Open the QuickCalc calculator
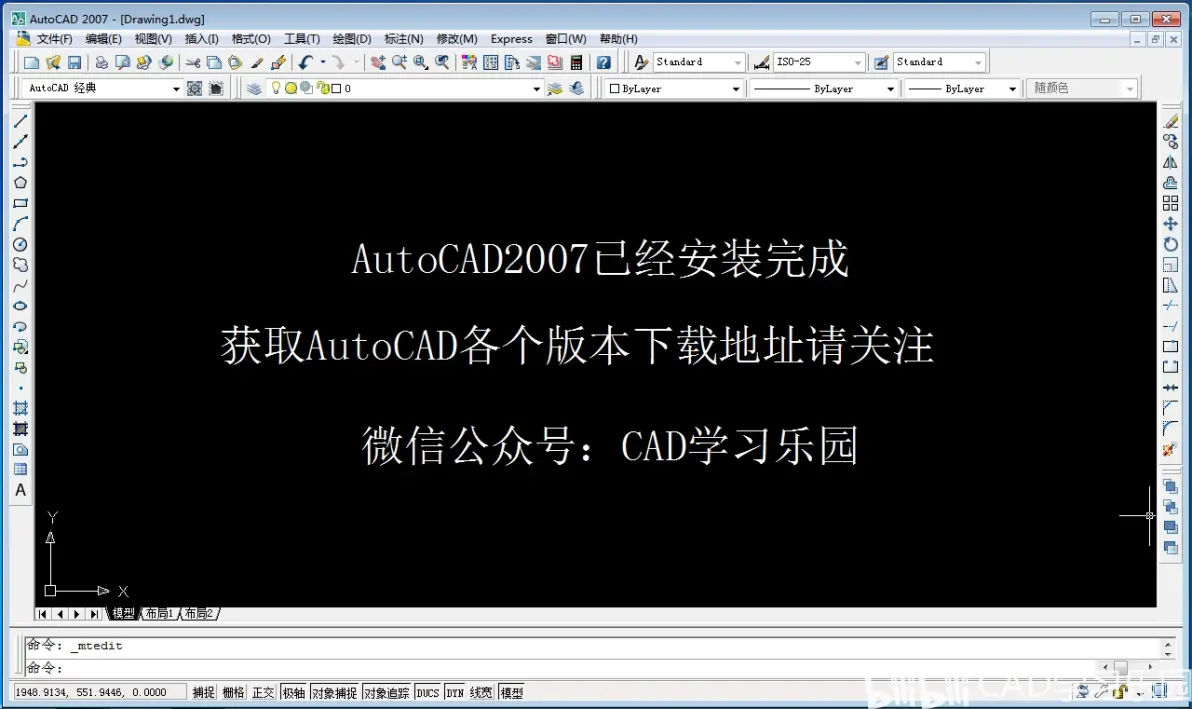The image size is (1192, 709). tap(576, 62)
